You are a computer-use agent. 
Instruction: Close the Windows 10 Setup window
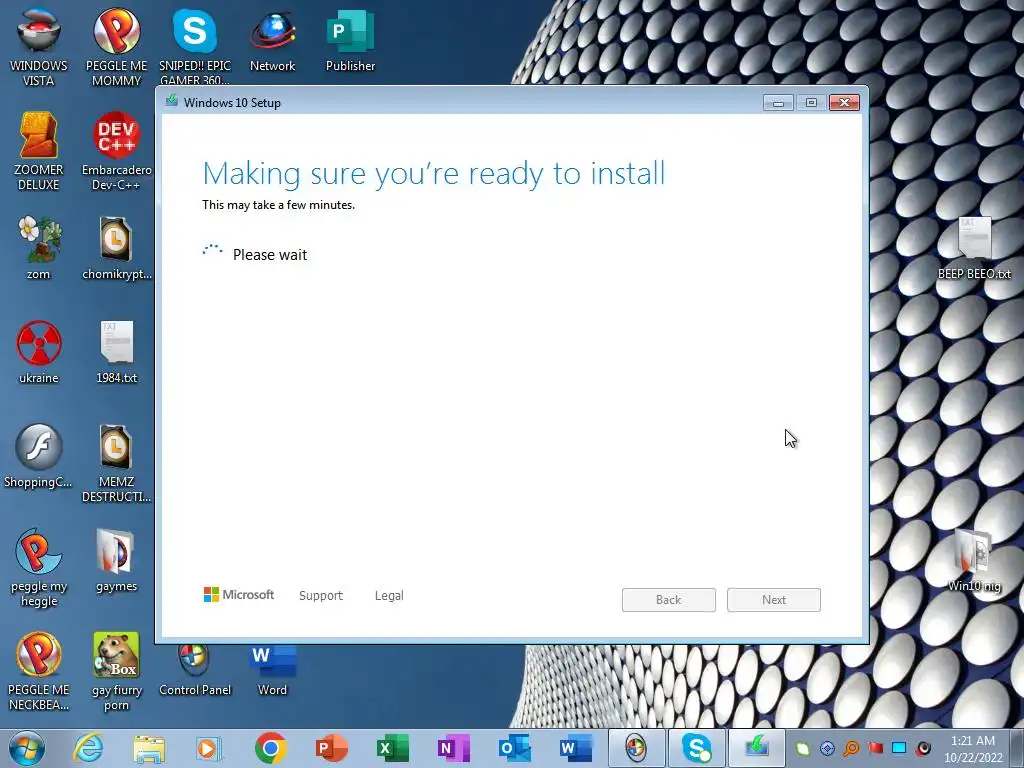(844, 103)
